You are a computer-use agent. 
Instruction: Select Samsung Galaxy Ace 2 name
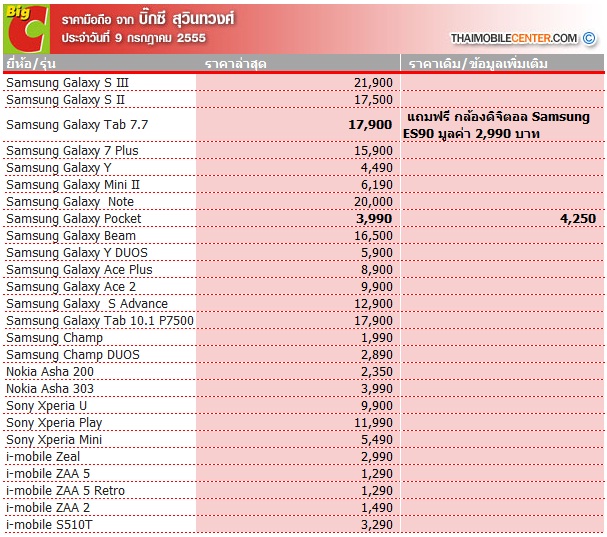click(x=71, y=287)
